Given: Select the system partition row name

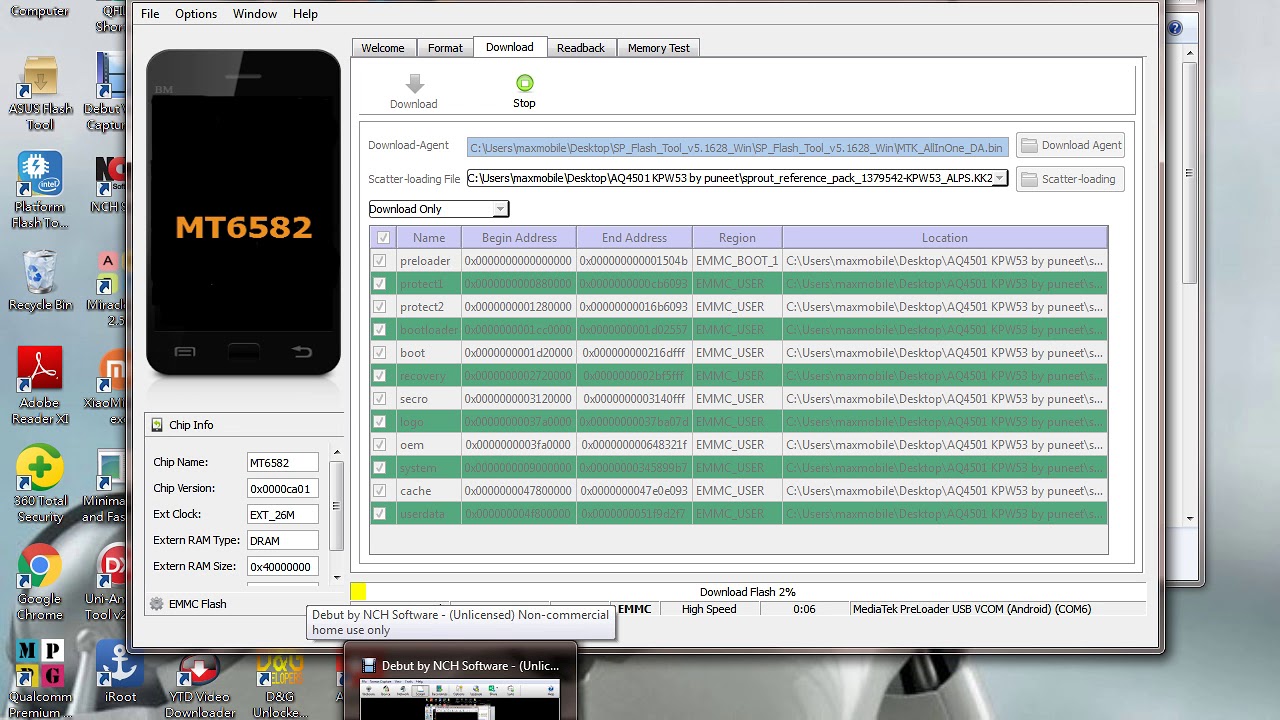Looking at the screenshot, I should click(418, 468).
